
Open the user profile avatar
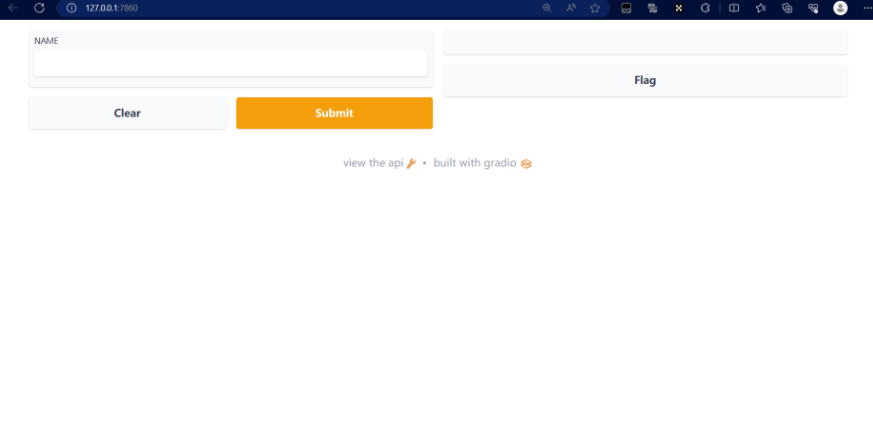(x=840, y=8)
